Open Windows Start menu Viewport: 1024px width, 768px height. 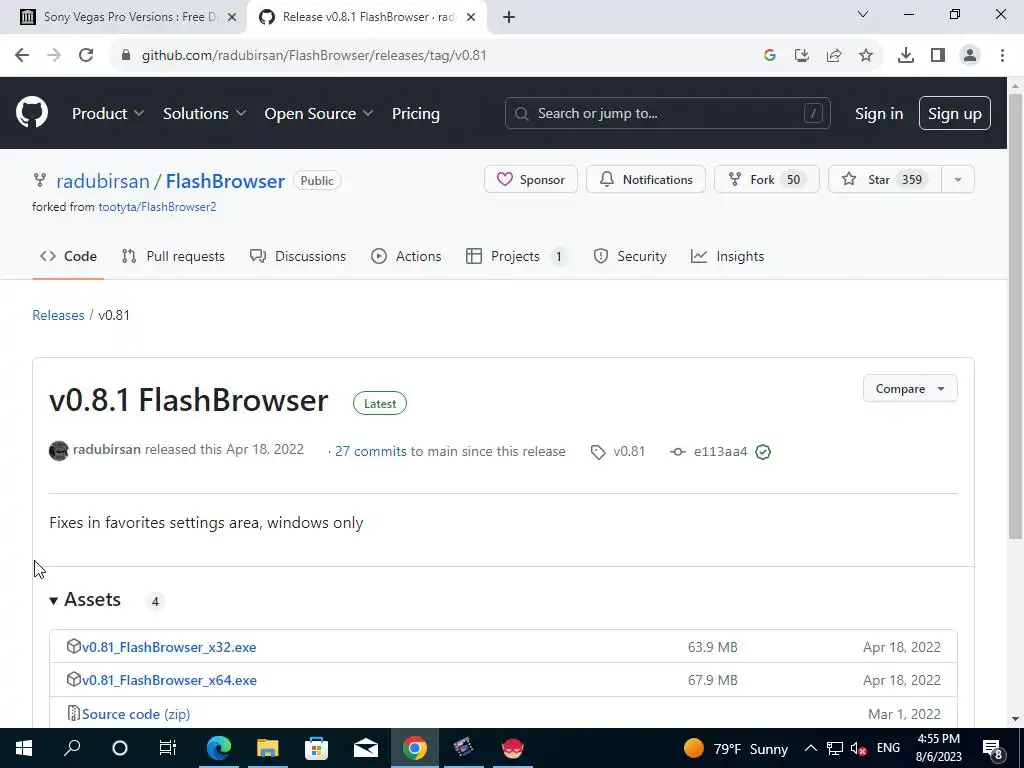(x=24, y=748)
